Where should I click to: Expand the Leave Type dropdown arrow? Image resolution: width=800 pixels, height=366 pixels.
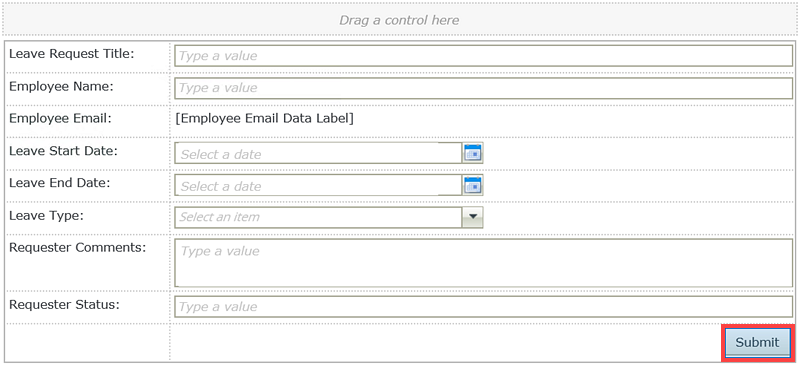(472, 217)
